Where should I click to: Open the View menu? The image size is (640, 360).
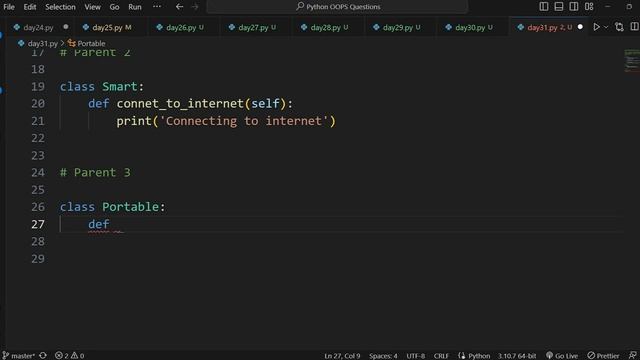[x=93, y=7]
